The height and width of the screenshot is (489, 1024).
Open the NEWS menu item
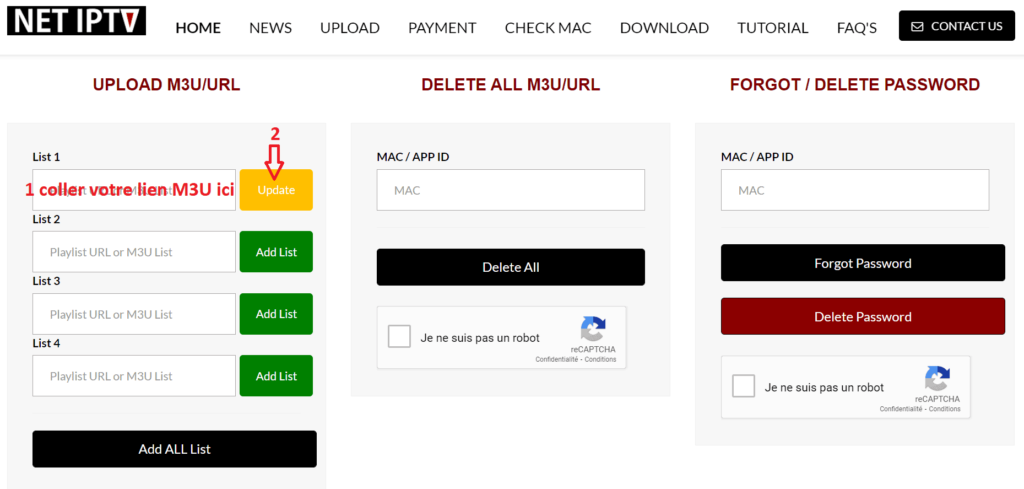click(x=270, y=28)
